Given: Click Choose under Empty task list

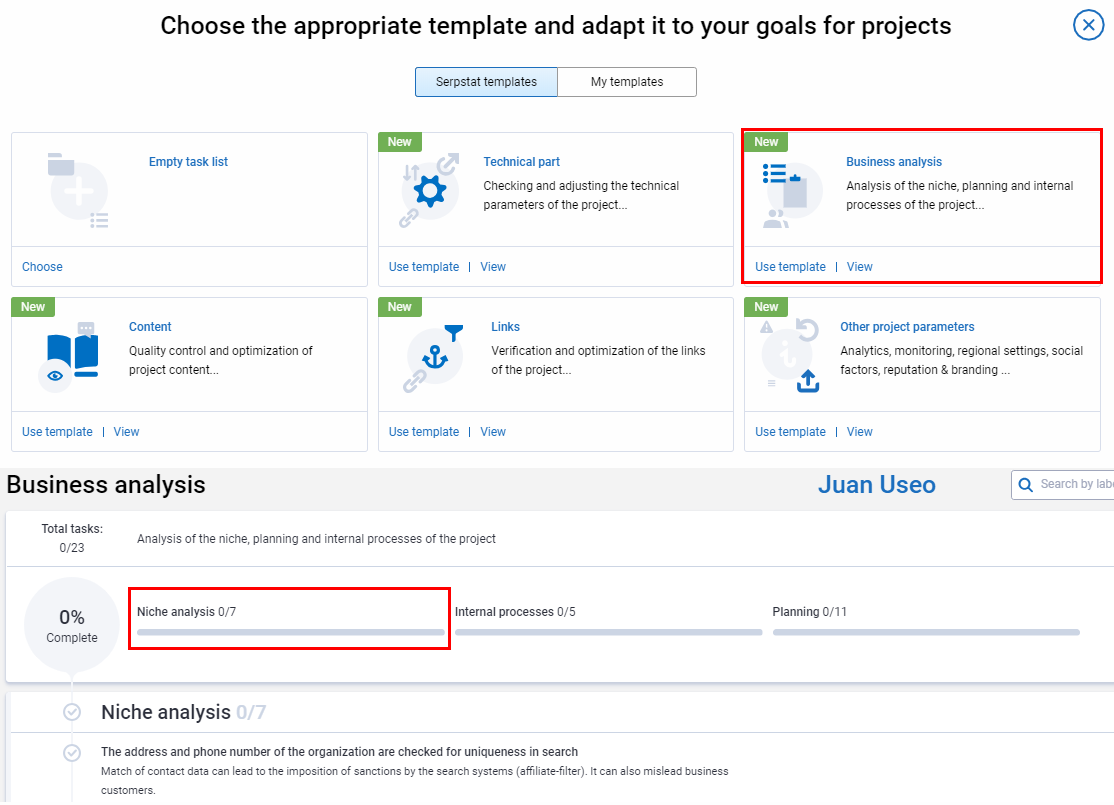Looking at the screenshot, I should click(x=42, y=267).
